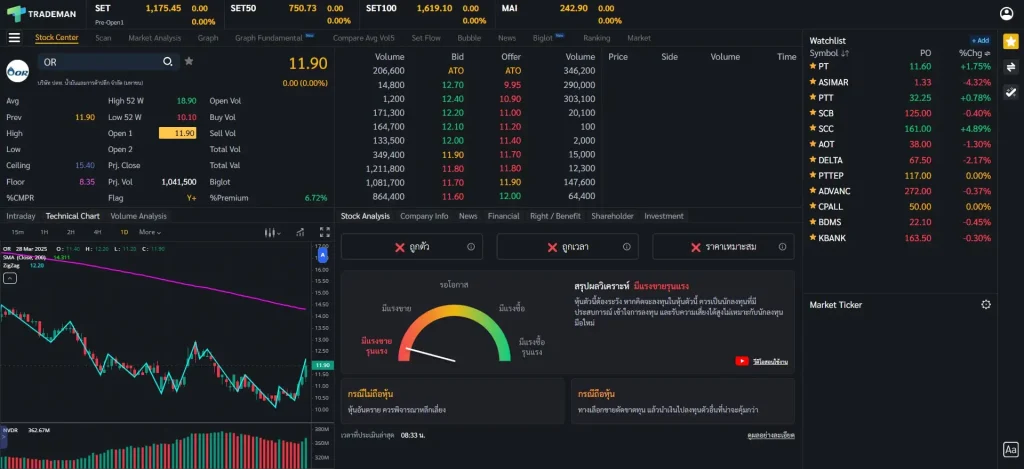Open the Bubble page
The width and height of the screenshot is (1024, 469).
[469, 38]
